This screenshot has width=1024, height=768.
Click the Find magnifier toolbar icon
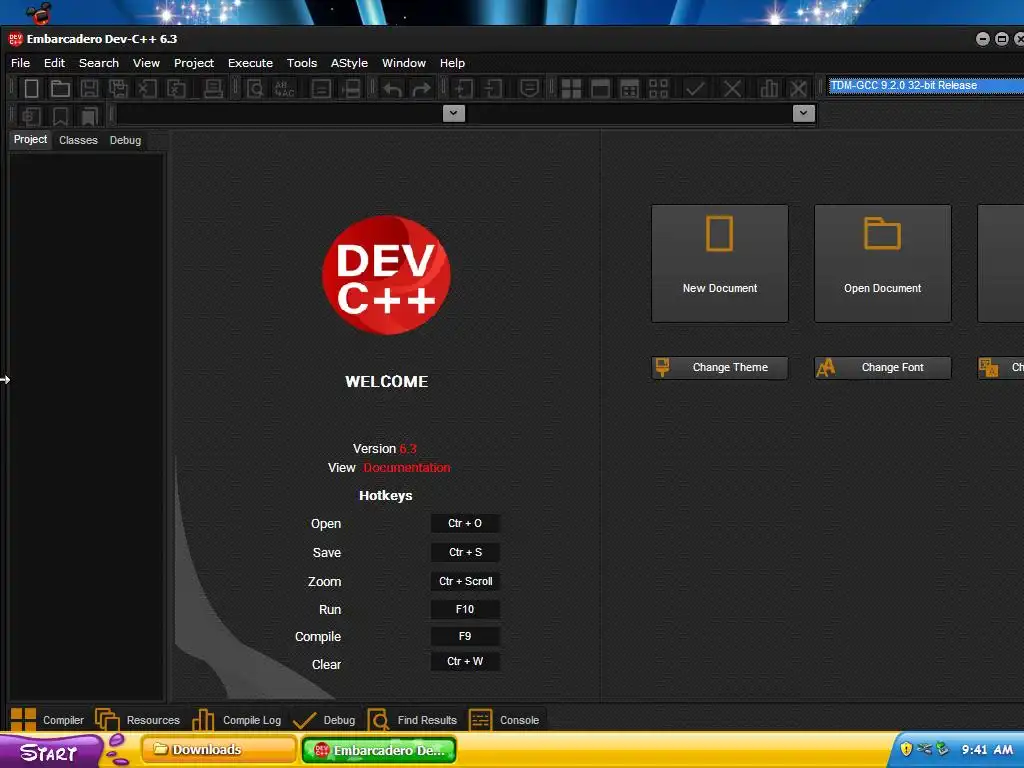[255, 88]
